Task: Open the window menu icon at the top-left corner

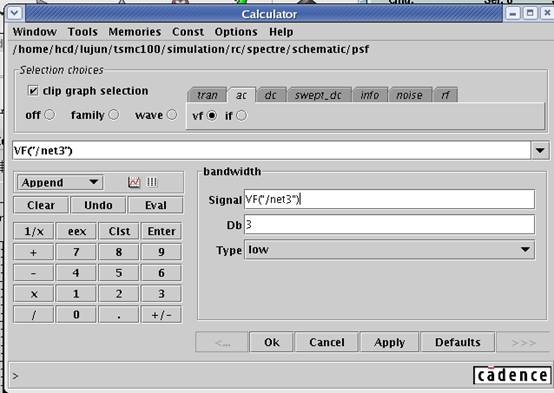Action: tap(15, 14)
